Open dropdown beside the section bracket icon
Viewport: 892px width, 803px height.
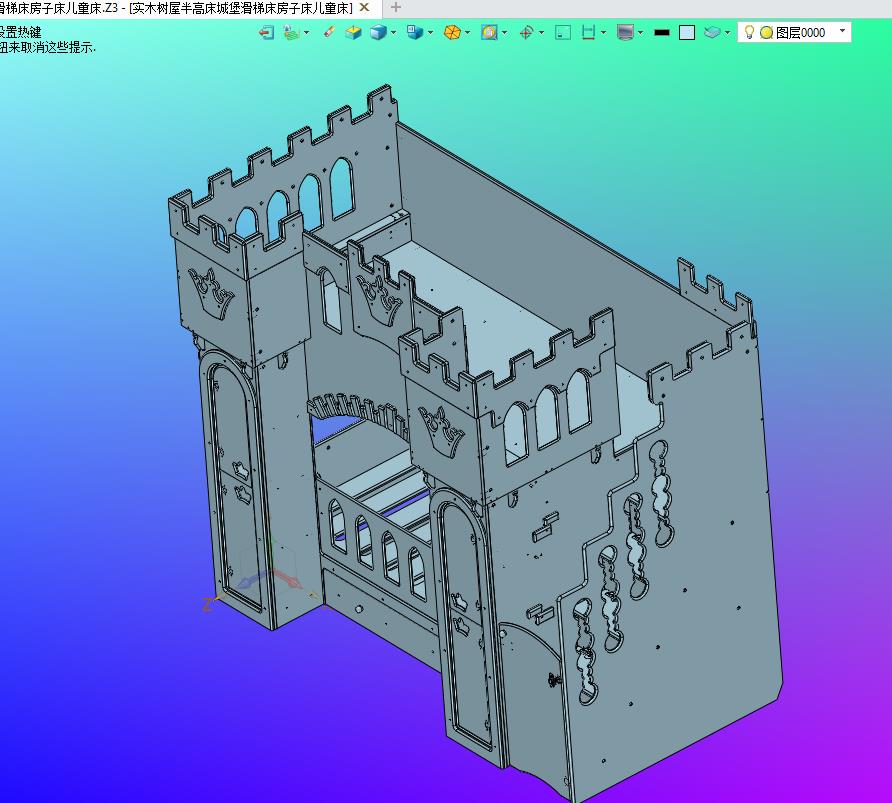pyautogui.click(x=603, y=32)
